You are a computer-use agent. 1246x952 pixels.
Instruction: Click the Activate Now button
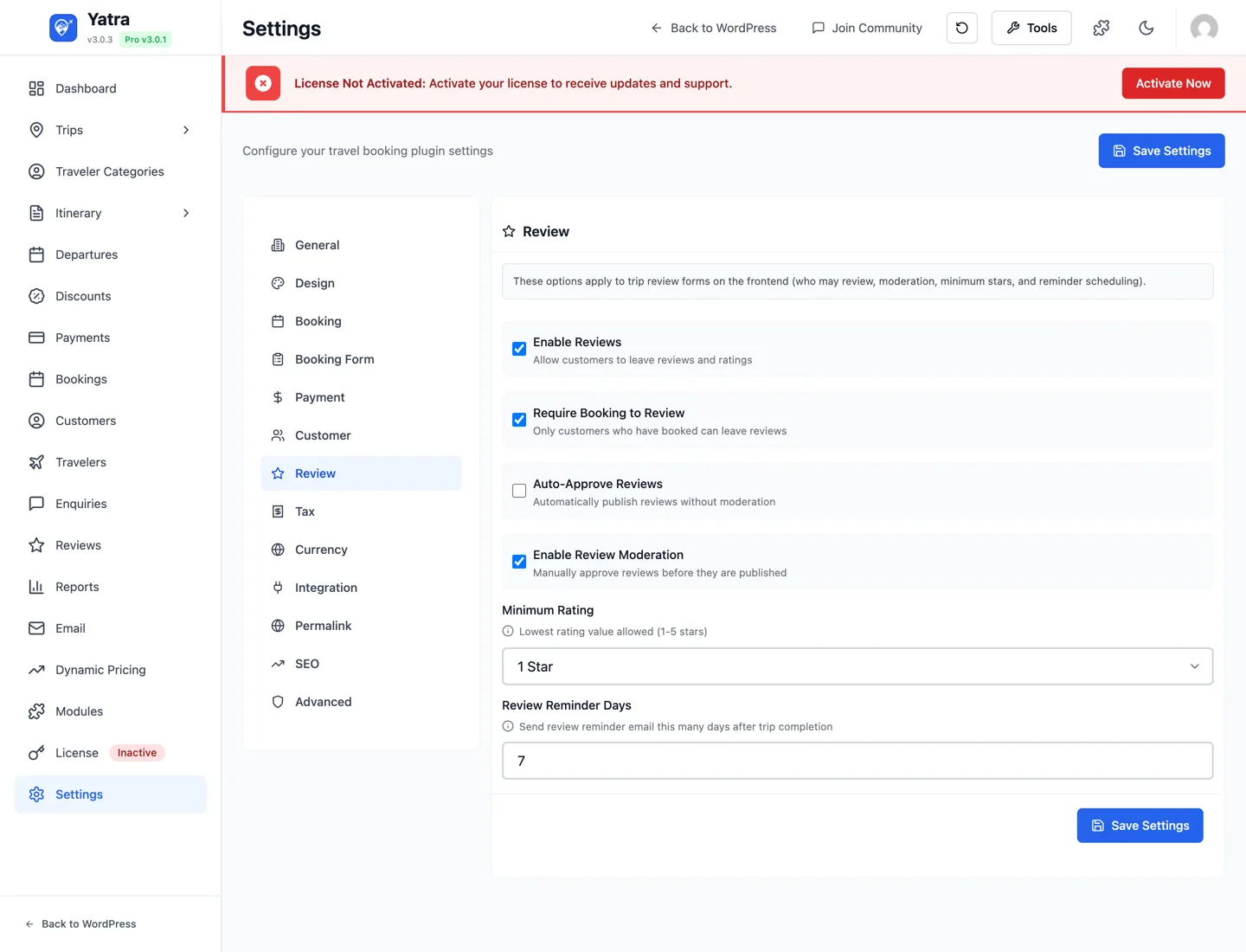coord(1173,83)
